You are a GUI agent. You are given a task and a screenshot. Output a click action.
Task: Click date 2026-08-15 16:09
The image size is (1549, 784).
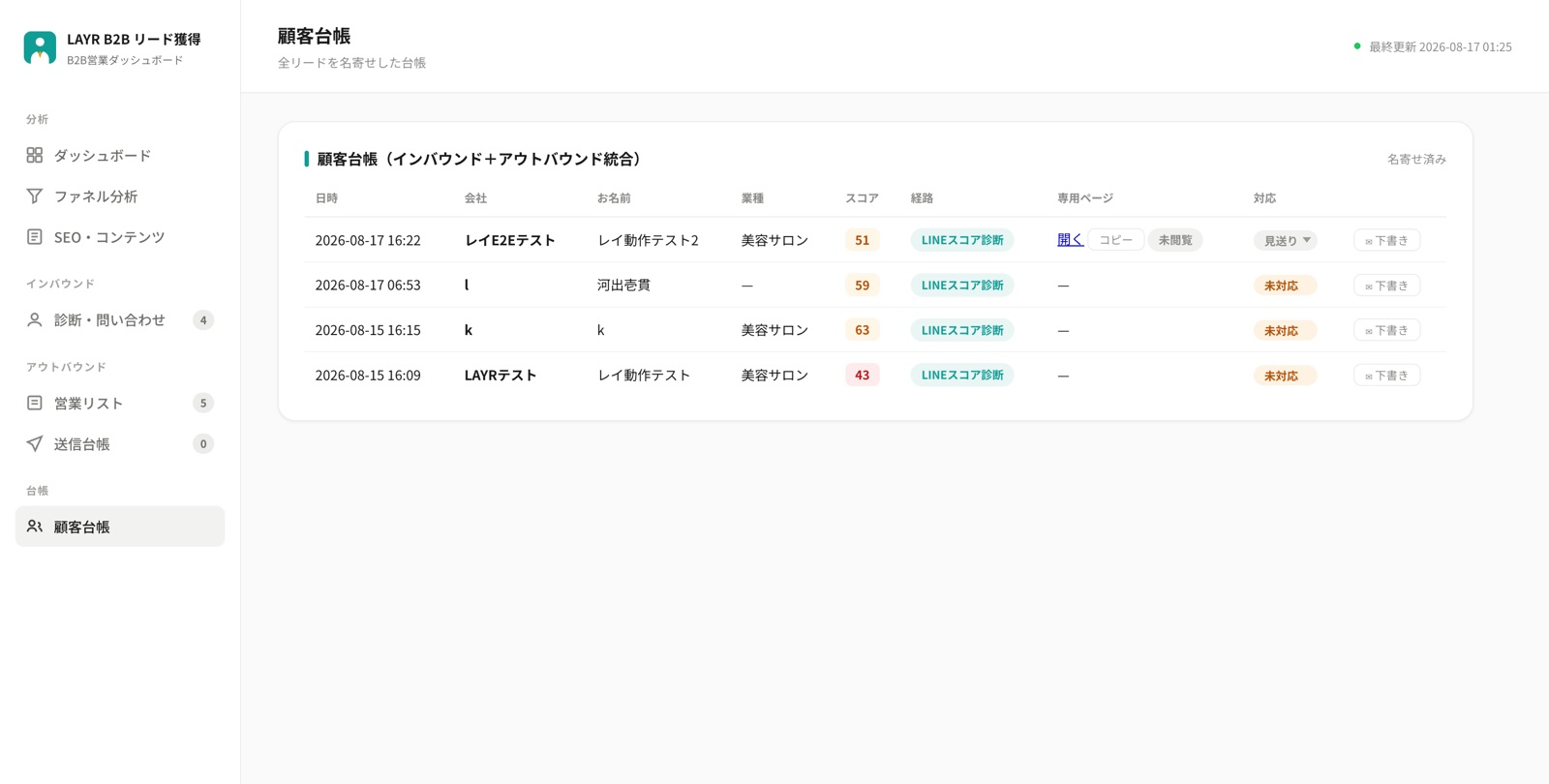tap(368, 375)
